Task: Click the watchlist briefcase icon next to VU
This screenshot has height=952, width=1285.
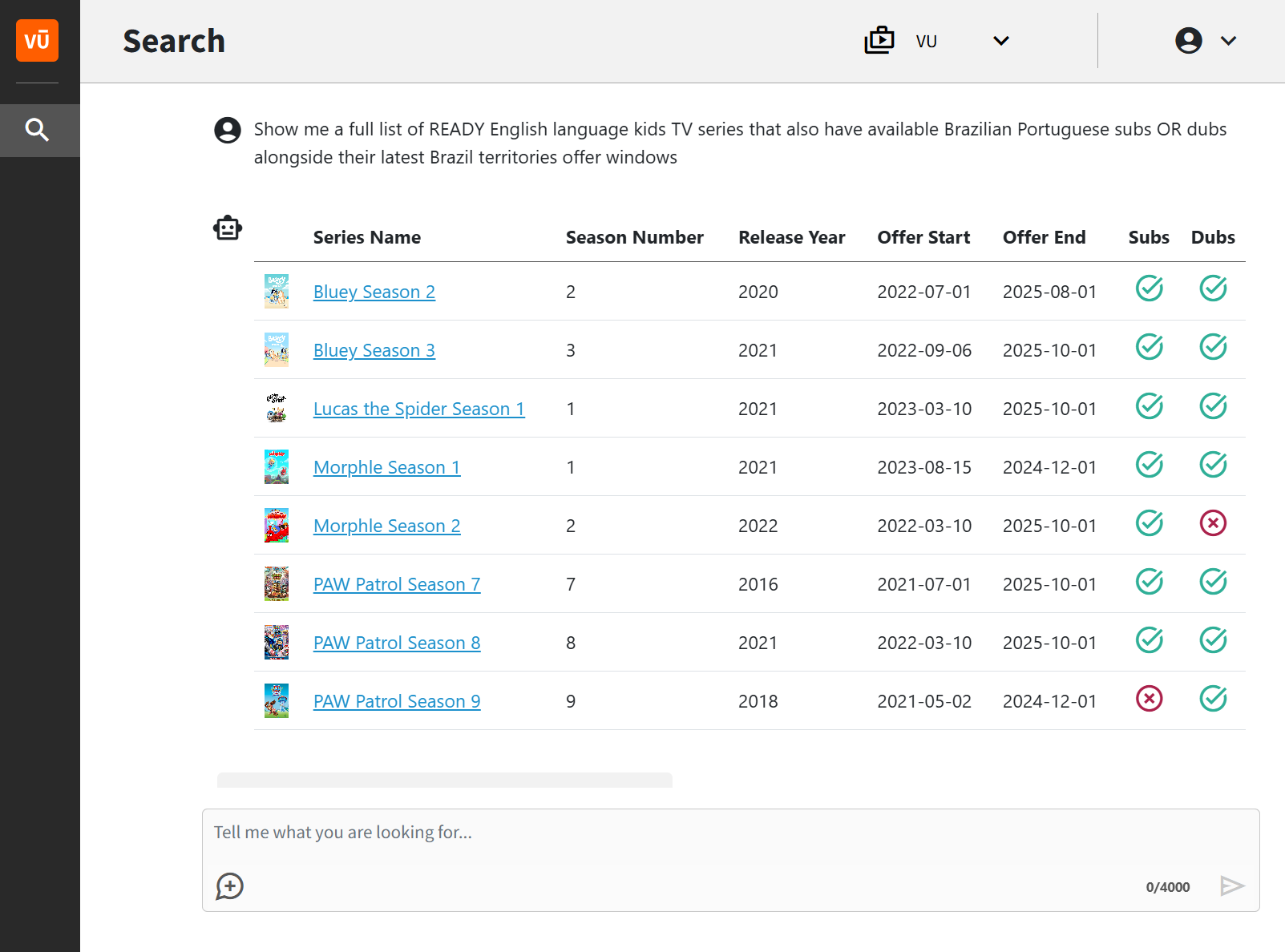Action: tap(879, 40)
